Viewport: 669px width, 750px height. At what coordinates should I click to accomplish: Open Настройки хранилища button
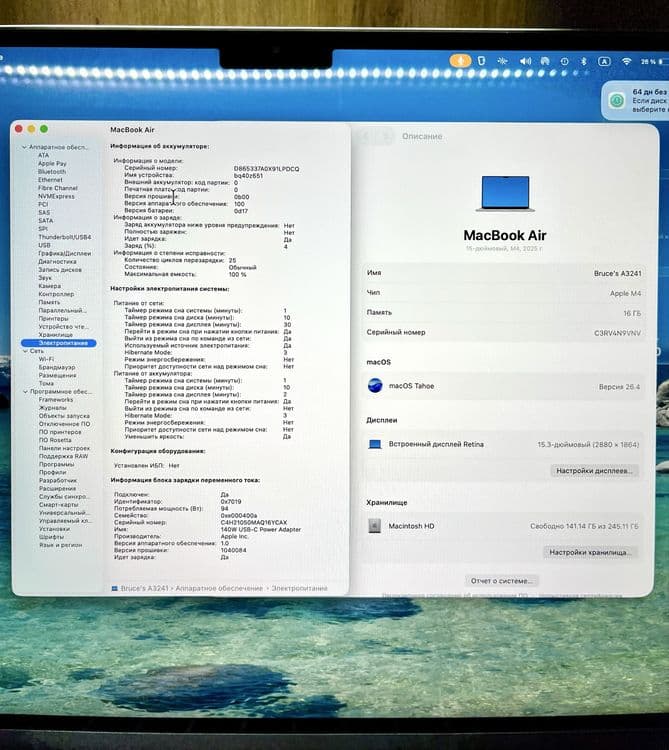[591, 552]
